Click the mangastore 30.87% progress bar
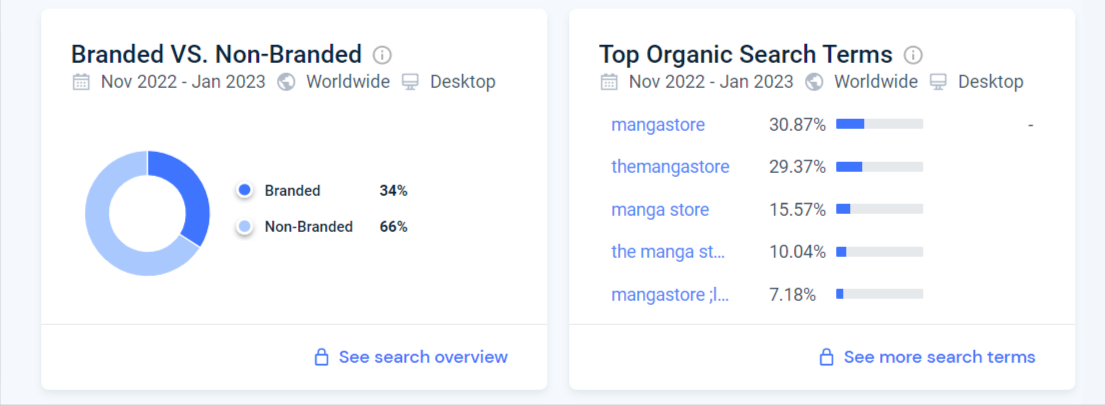The image size is (1105, 405). [879, 124]
